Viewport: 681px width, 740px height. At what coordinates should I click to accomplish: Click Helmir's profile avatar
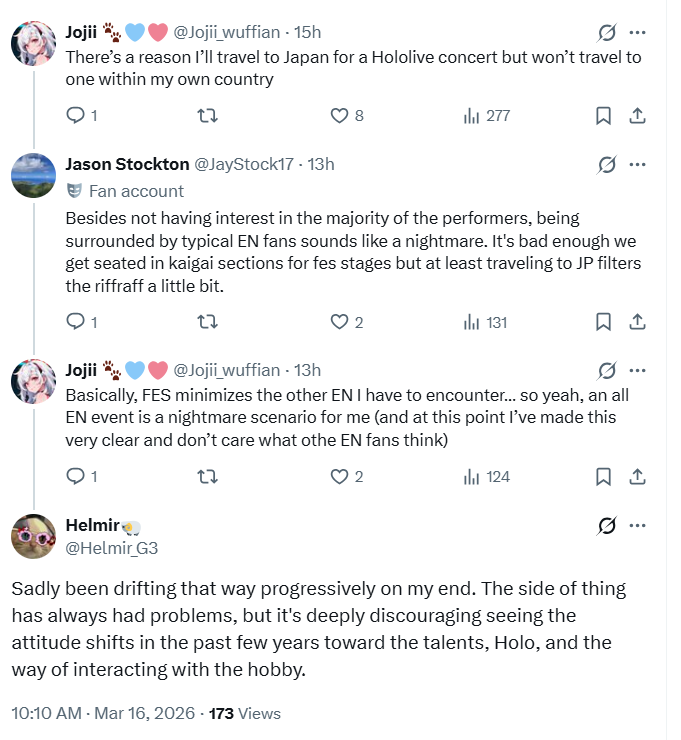click(x=33, y=536)
